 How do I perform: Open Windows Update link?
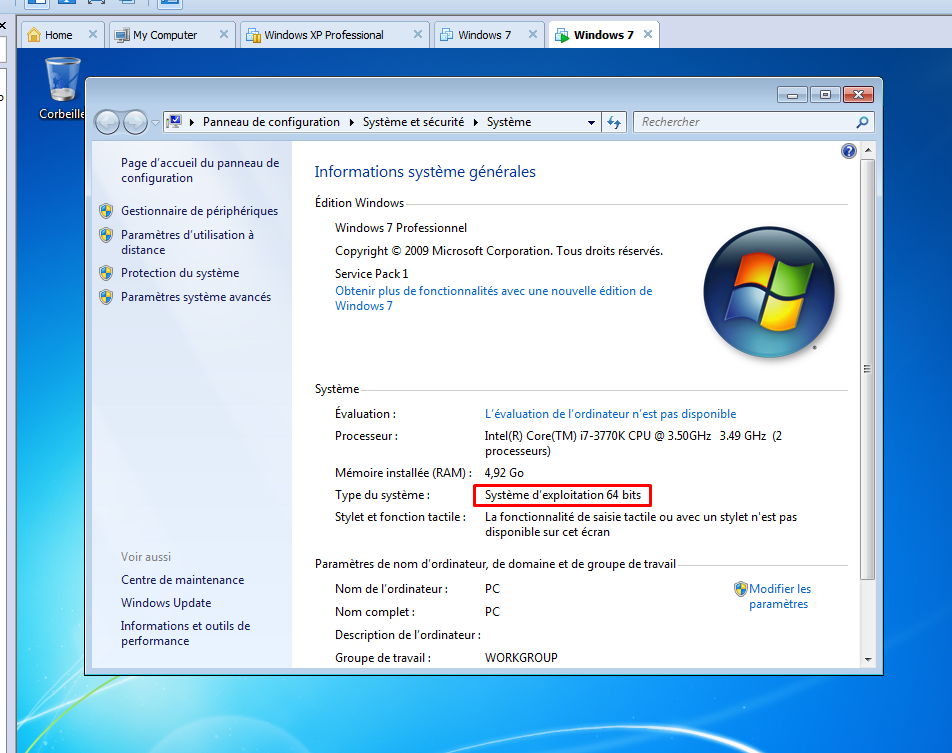click(166, 603)
